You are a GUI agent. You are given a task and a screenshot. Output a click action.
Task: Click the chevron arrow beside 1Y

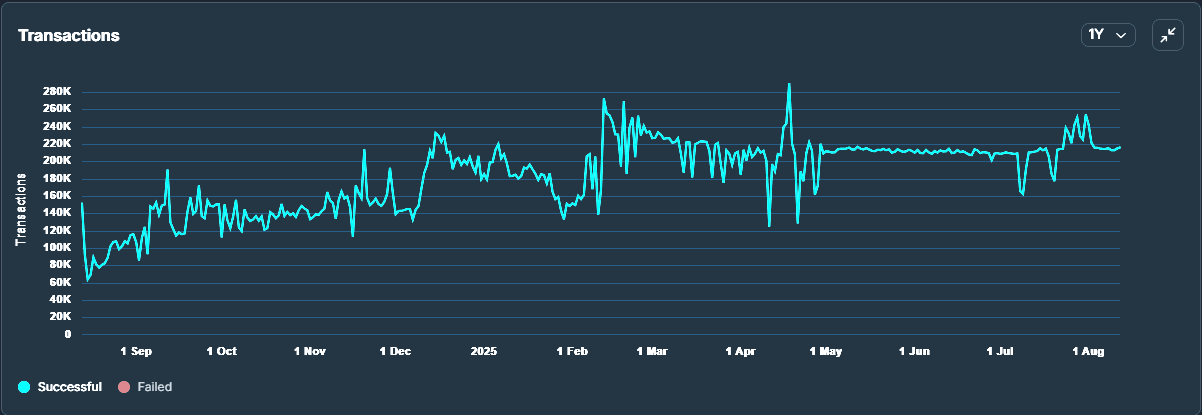(1121, 35)
